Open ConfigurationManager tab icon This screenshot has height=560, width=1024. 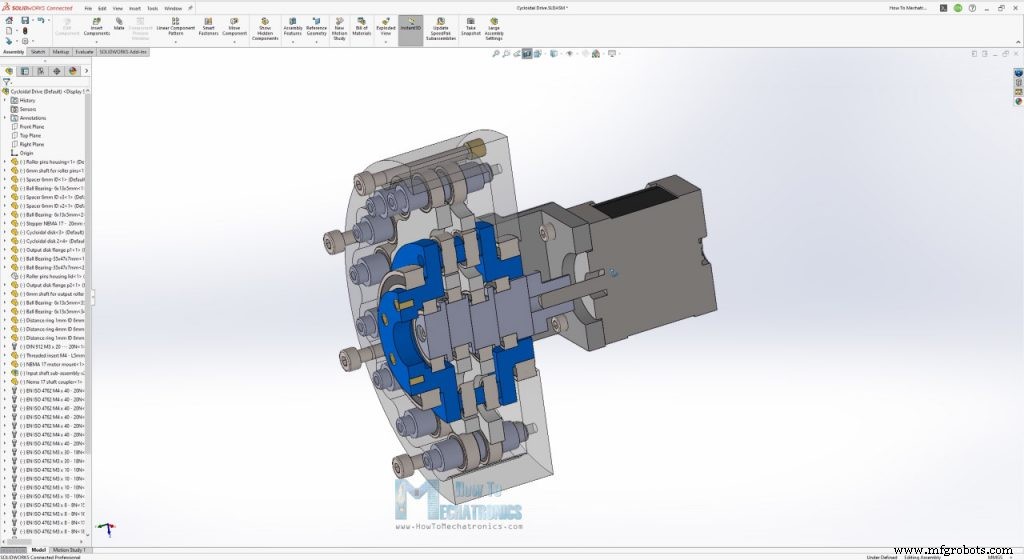pyautogui.click(x=40, y=70)
